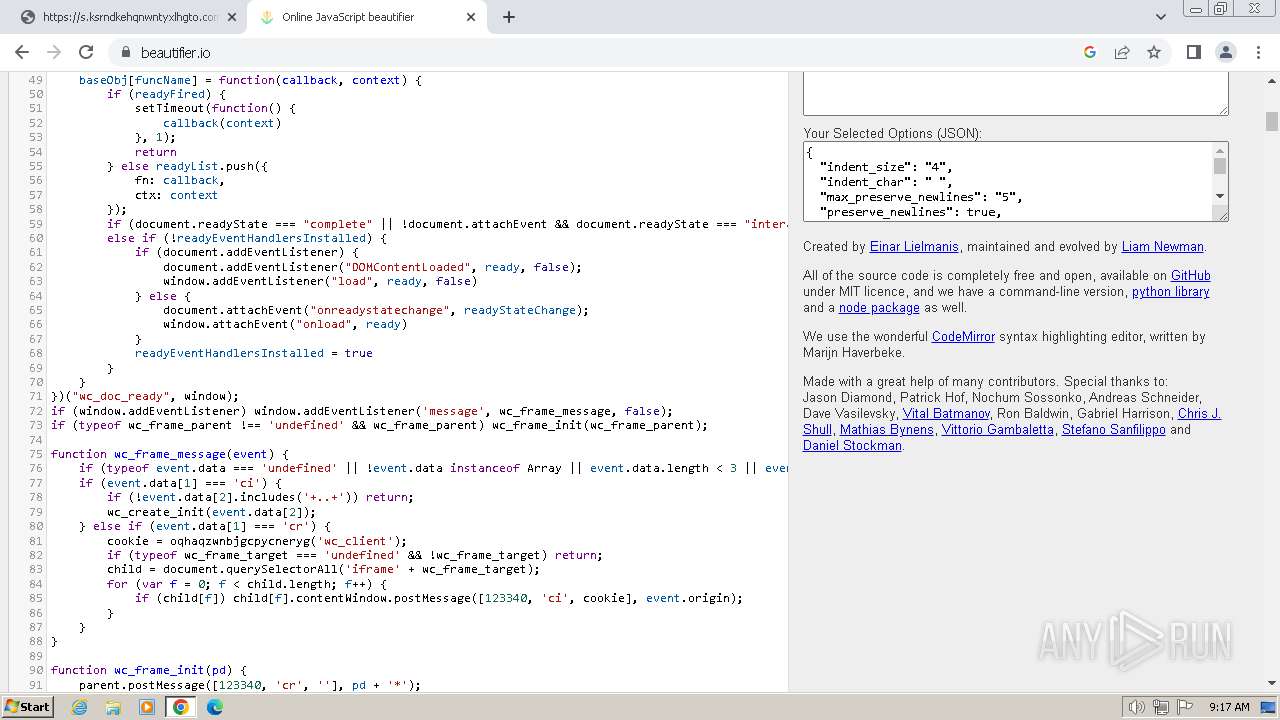View site information lock icon
Image resolution: width=1280 pixels, height=720 pixels.
(126, 52)
